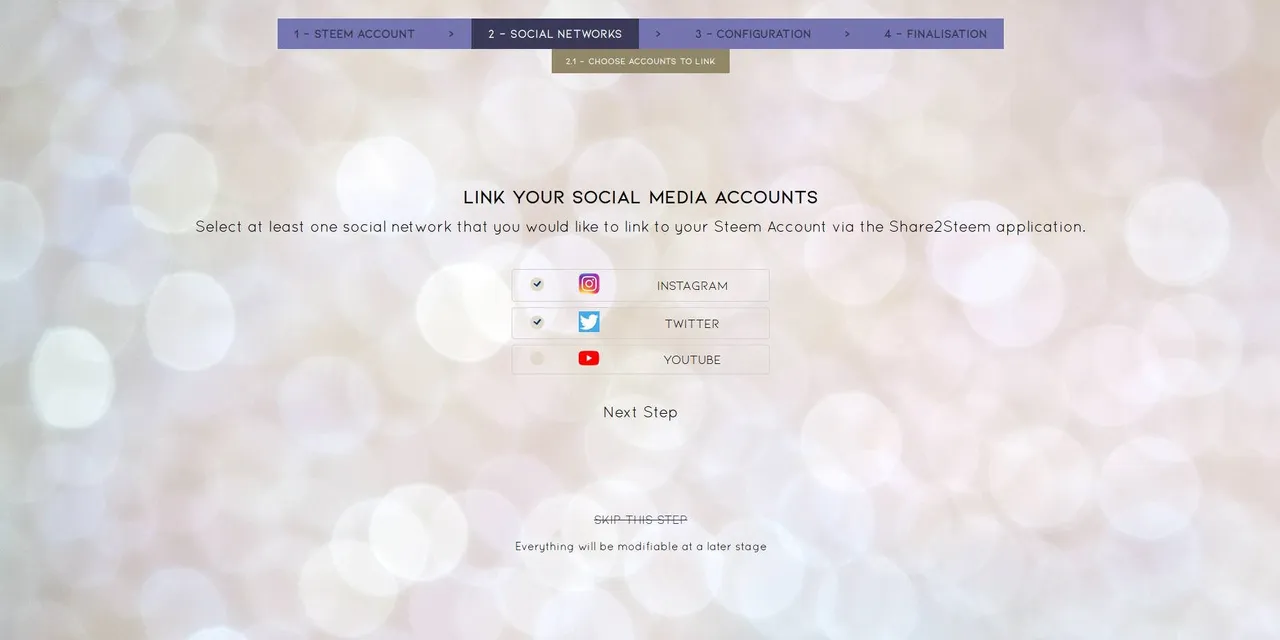This screenshot has height=640, width=1280.
Task: Go to step 1 – Steem Account
Action: coord(354,34)
